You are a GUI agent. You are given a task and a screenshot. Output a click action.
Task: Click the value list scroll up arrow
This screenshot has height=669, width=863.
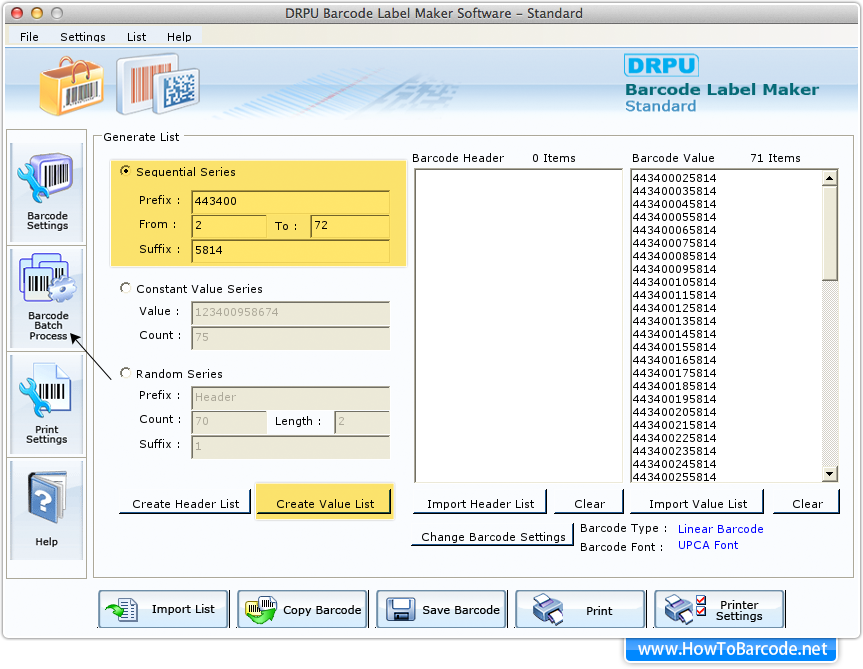(x=829, y=178)
